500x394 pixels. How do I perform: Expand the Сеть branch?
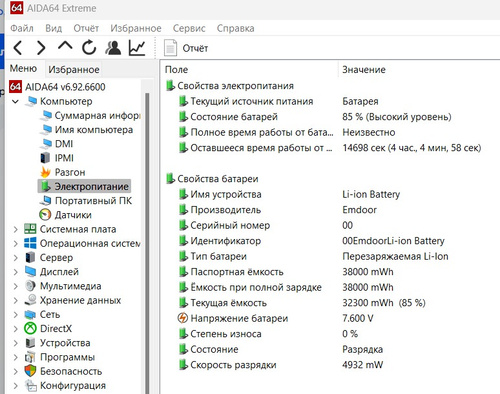coord(15,315)
